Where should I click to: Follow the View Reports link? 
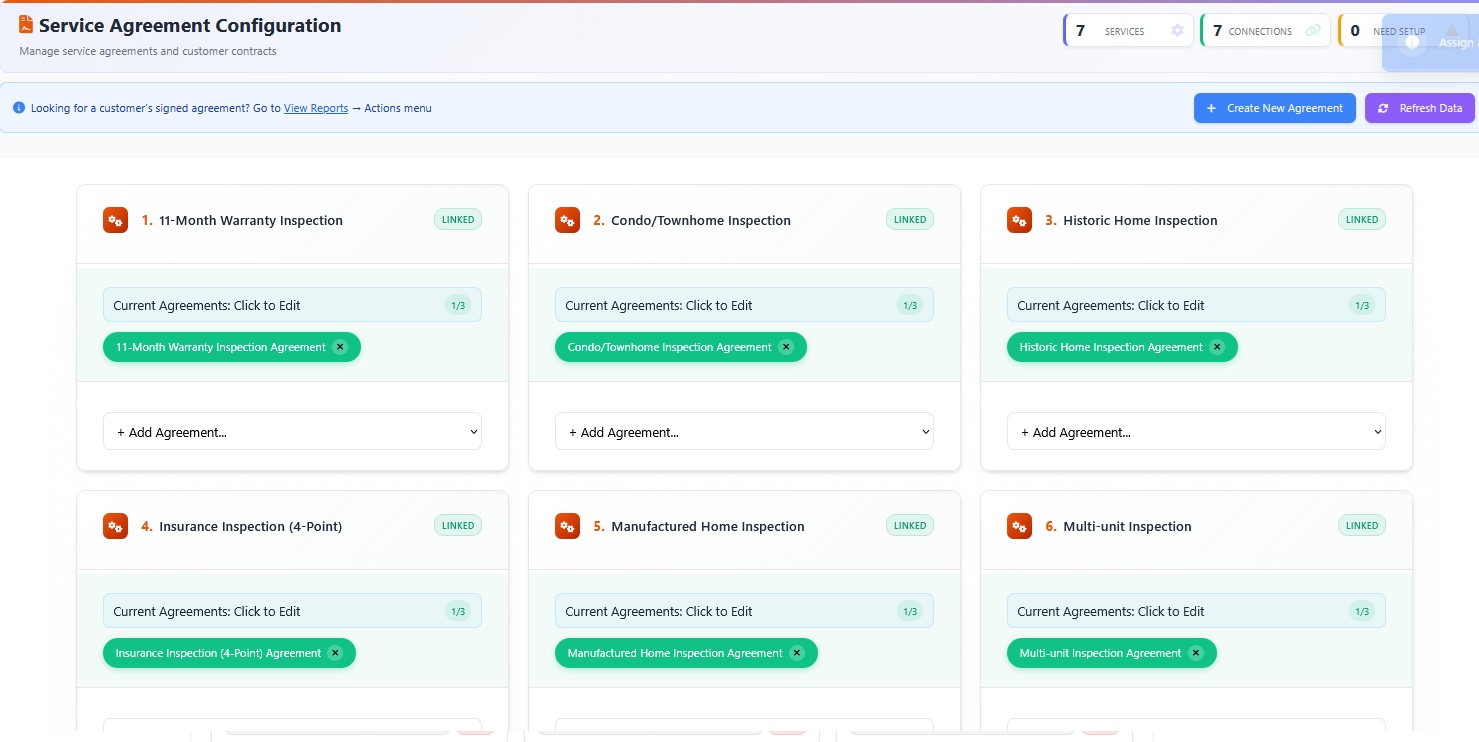[x=316, y=108]
